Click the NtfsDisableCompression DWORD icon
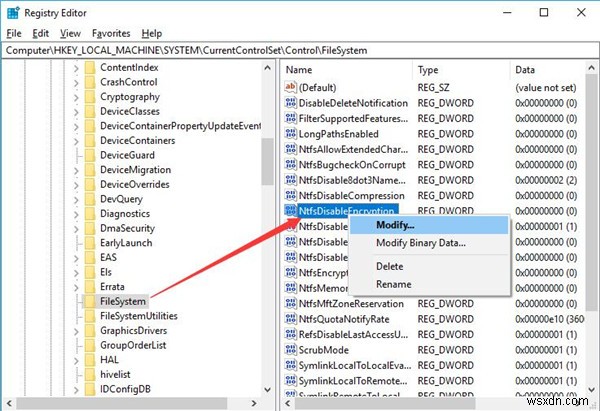The width and height of the screenshot is (600, 411). point(290,195)
